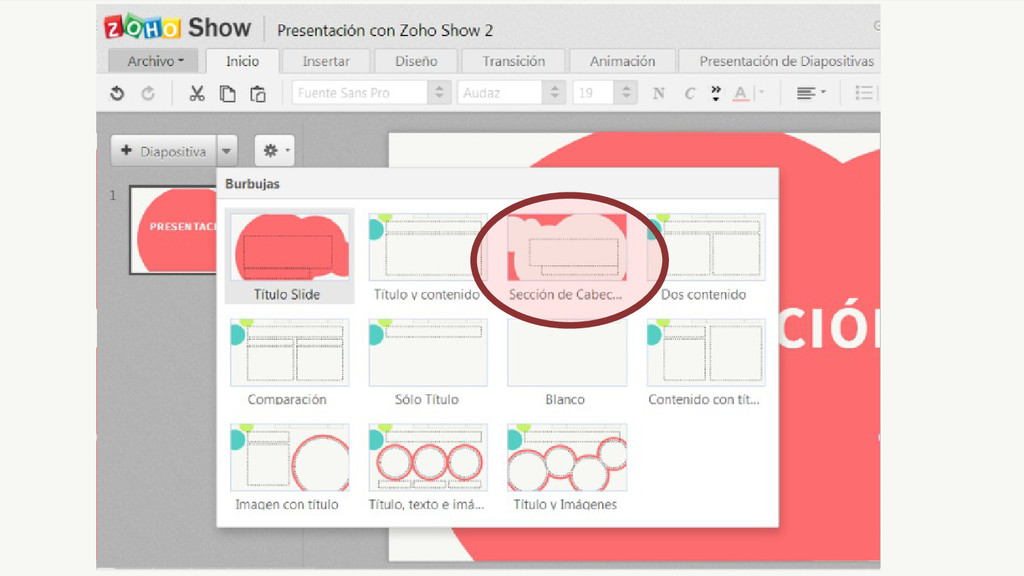Viewport: 1024px width, 576px height.
Task: Choose the Comparación layout
Action: pos(289,362)
